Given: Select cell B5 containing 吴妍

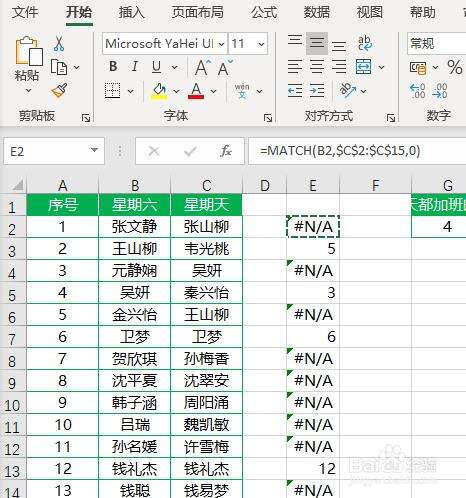Looking at the screenshot, I should click(x=135, y=293).
